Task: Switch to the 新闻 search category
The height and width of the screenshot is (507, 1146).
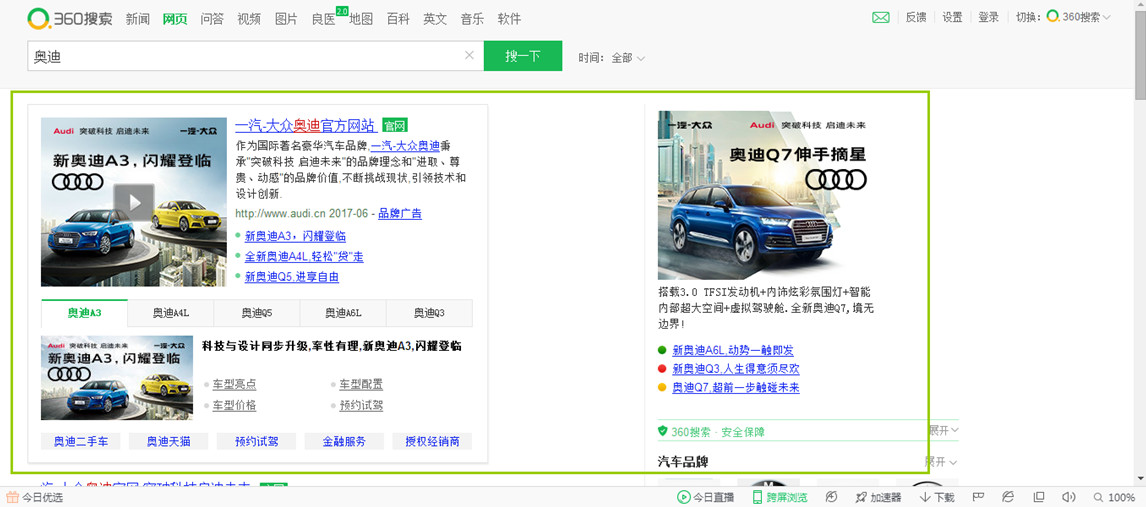Action: pyautogui.click(x=137, y=19)
